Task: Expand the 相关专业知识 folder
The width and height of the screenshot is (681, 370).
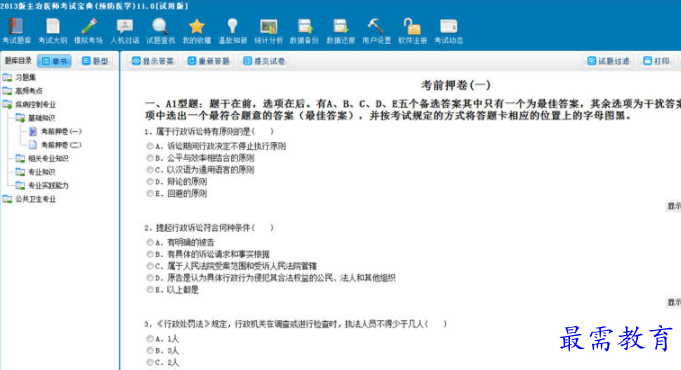Action: click(42, 159)
